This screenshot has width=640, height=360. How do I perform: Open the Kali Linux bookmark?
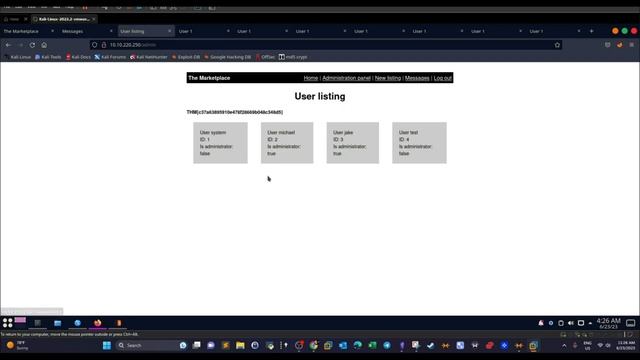click(x=18, y=57)
